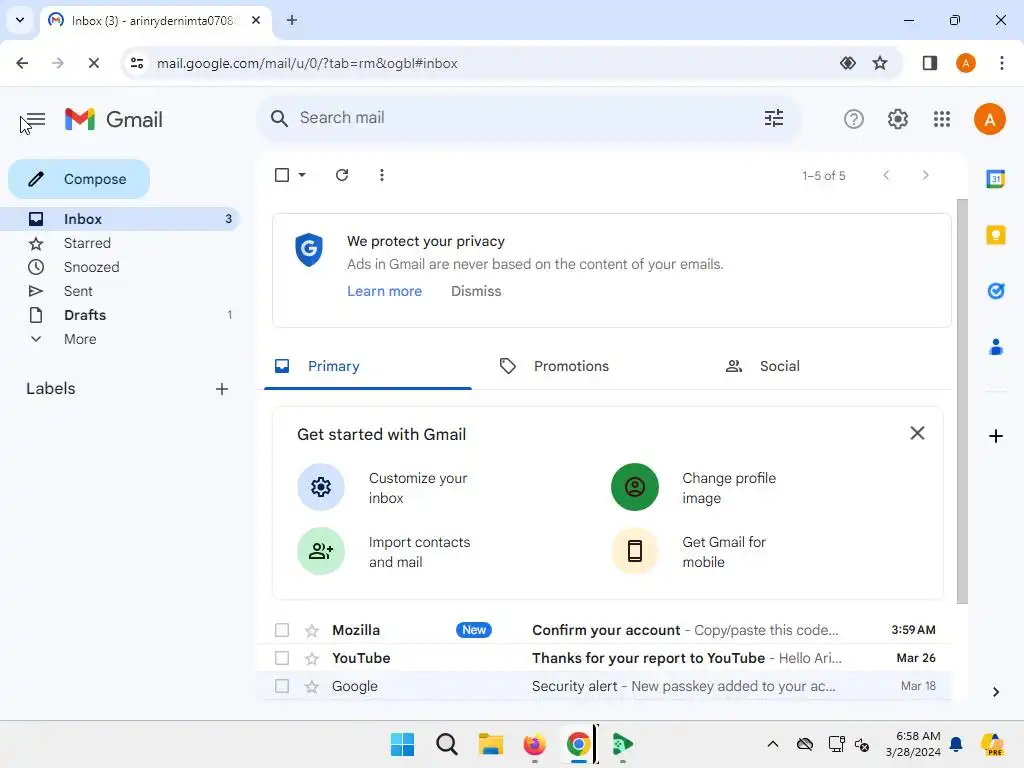This screenshot has width=1024, height=768.
Task: Open Firefox from taskbar
Action: pos(534,744)
